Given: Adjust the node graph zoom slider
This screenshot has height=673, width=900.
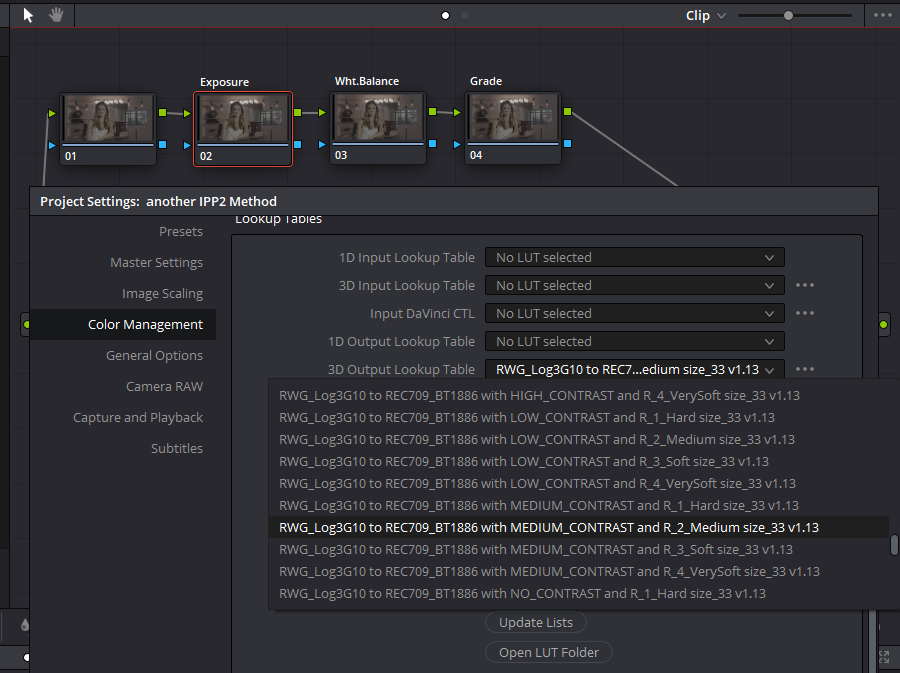Looking at the screenshot, I should click(x=788, y=15).
